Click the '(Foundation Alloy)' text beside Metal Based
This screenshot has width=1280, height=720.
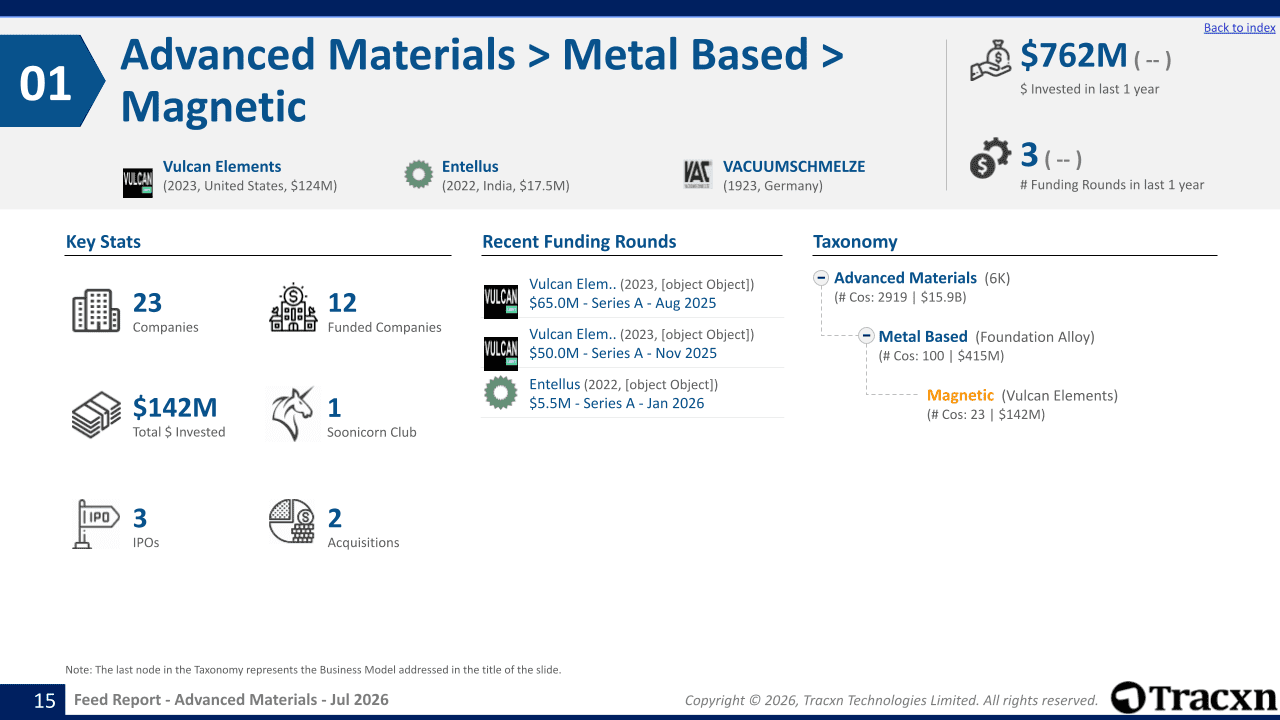click(x=1035, y=337)
